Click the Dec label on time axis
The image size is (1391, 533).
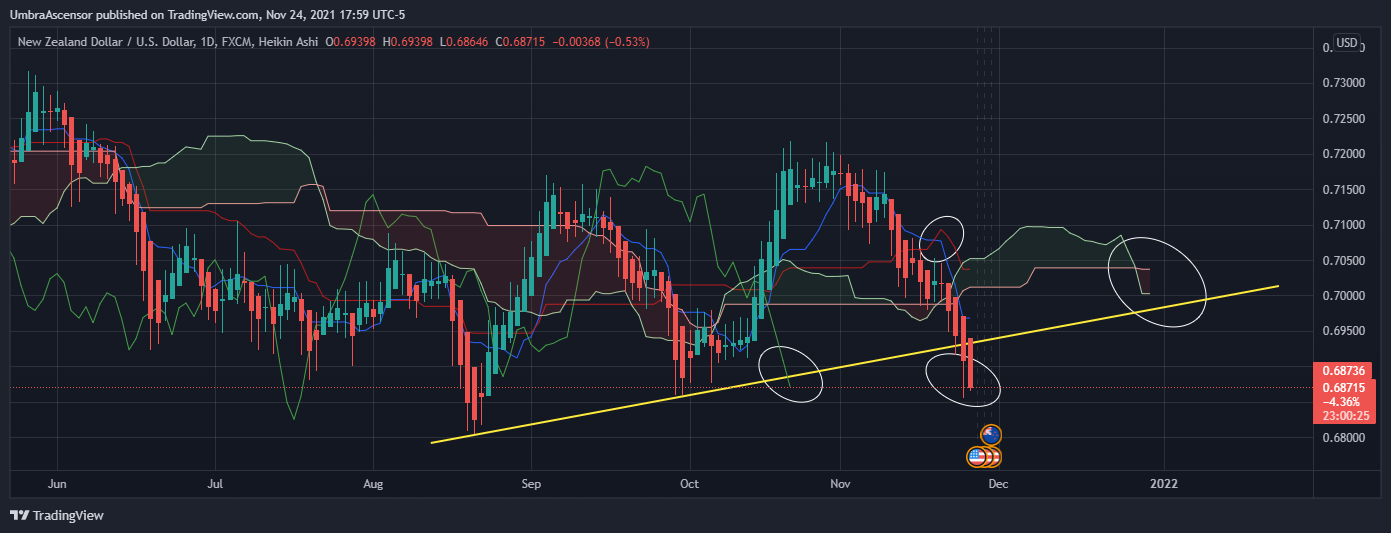pos(998,484)
